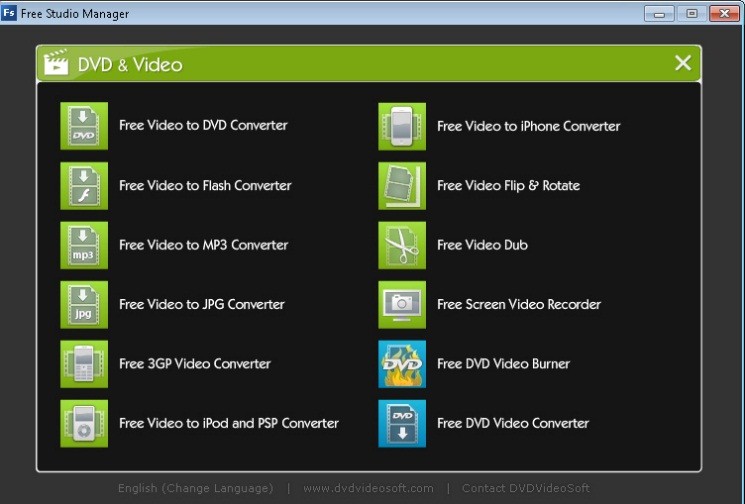Select the mp3 converter icon

[84, 245]
